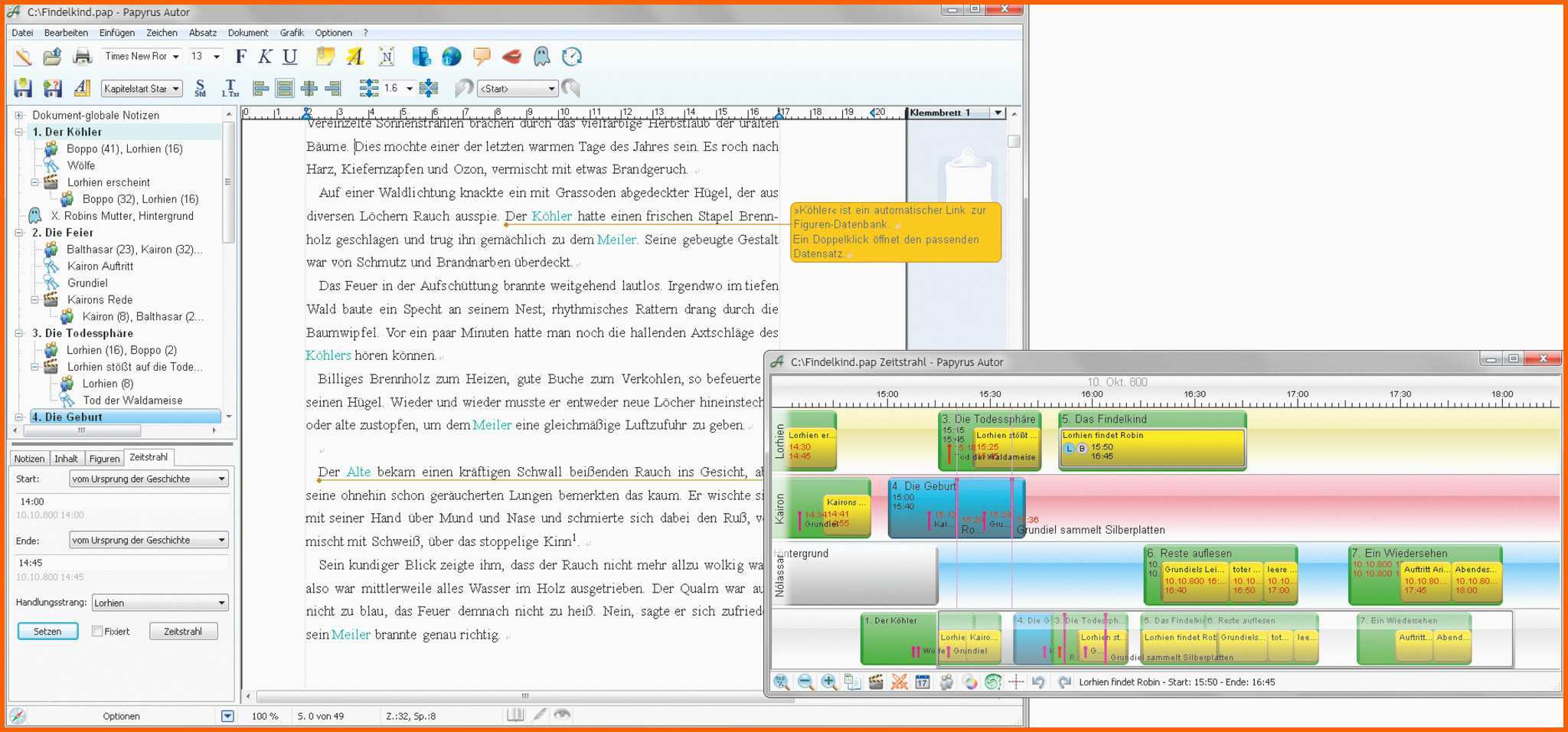The image size is (1568, 732).
Task: Click the Setzen button
Action: (x=47, y=631)
